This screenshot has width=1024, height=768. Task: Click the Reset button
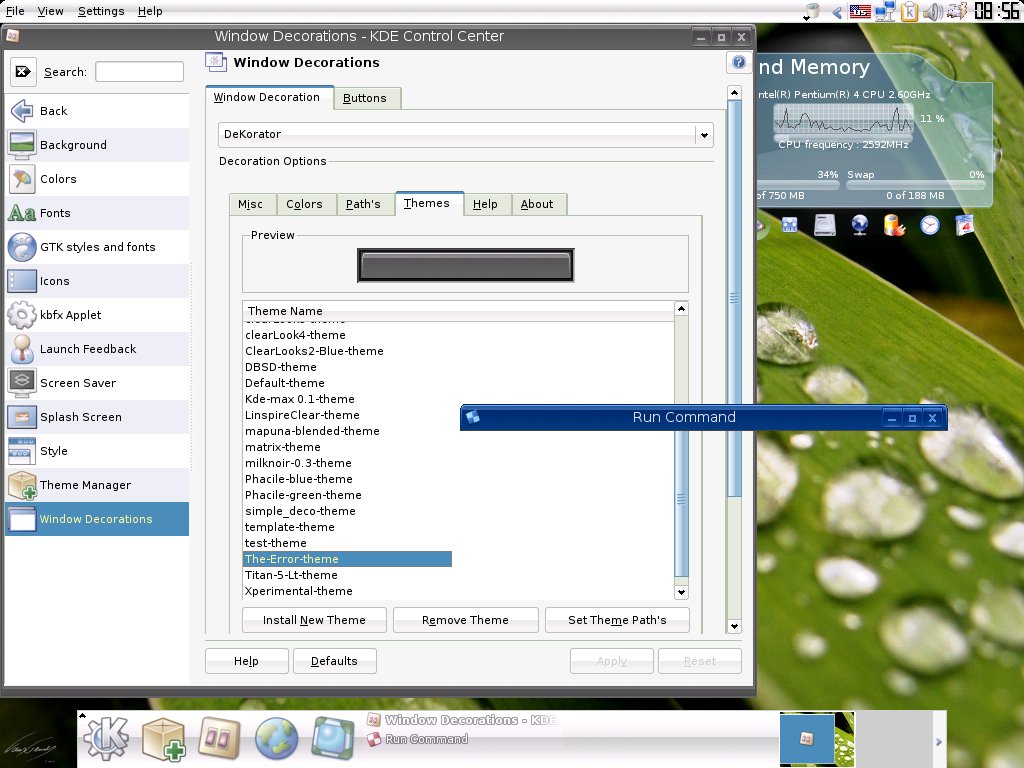tap(700, 661)
